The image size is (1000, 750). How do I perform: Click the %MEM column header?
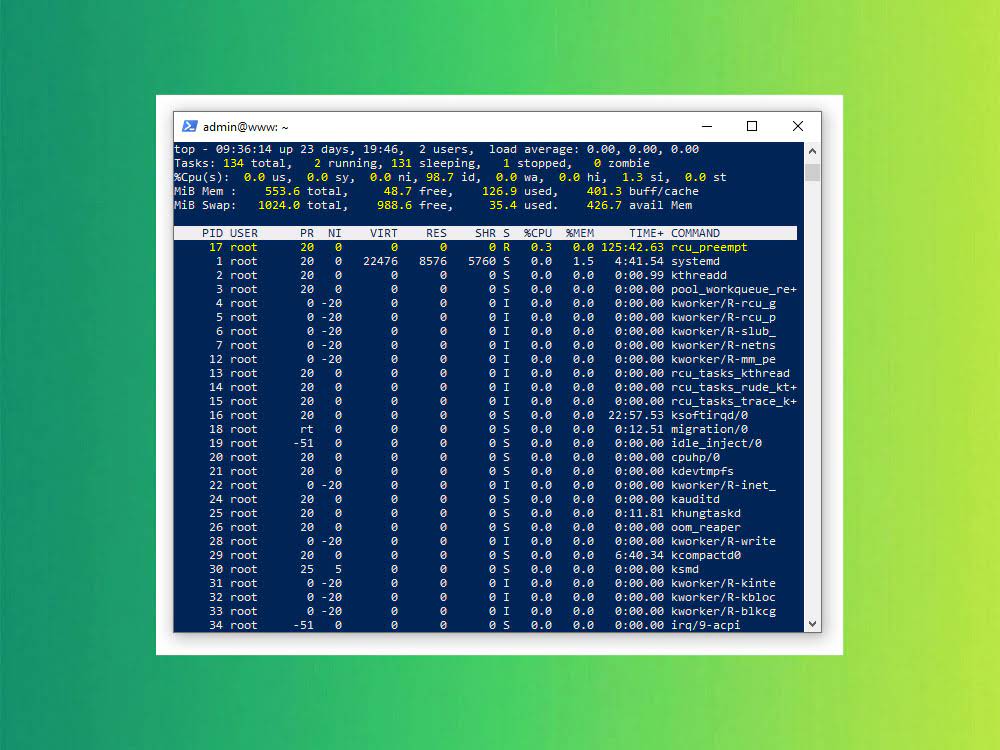pyautogui.click(x=580, y=233)
